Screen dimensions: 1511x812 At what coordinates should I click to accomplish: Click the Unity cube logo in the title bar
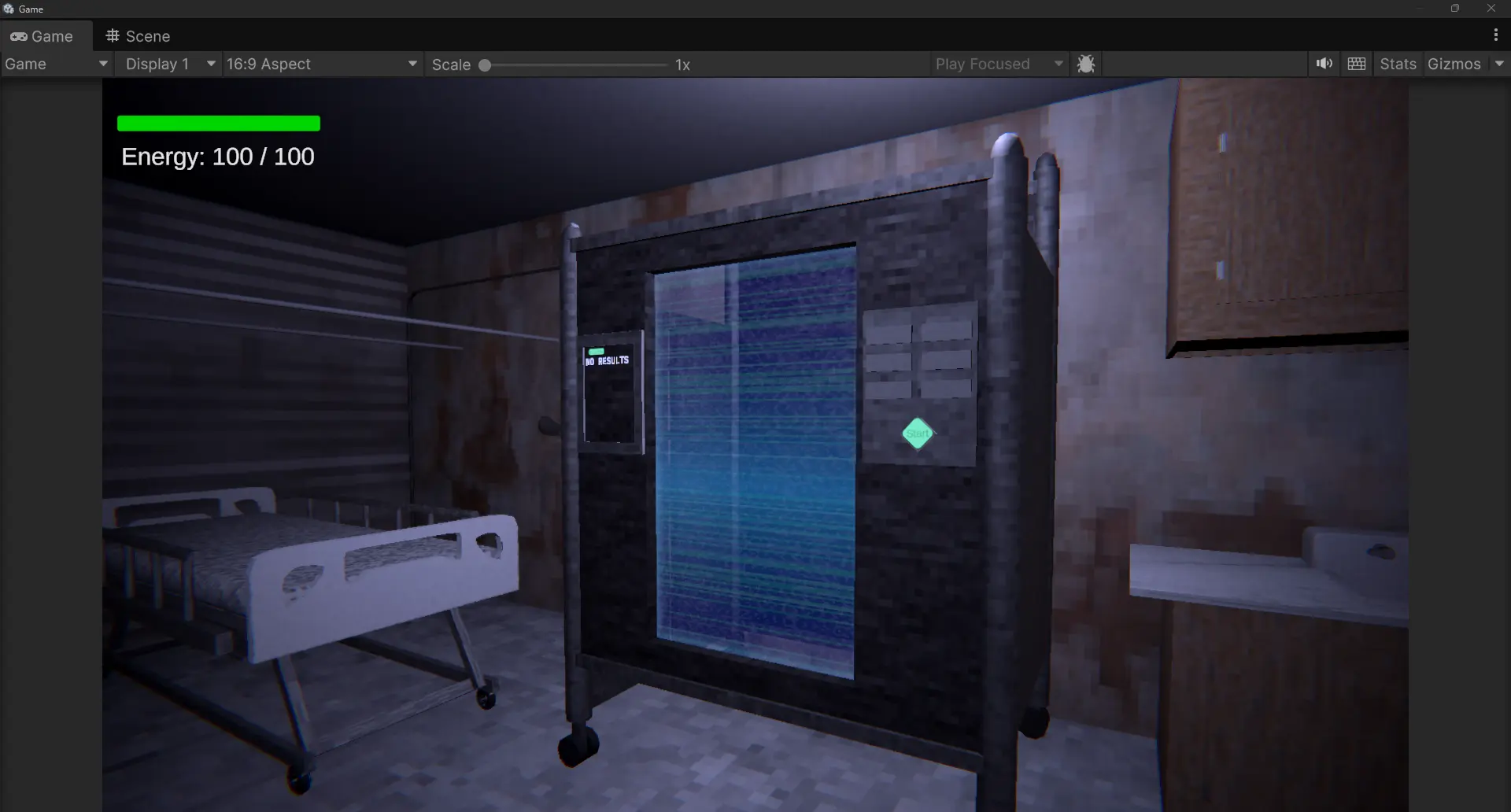(x=9, y=9)
